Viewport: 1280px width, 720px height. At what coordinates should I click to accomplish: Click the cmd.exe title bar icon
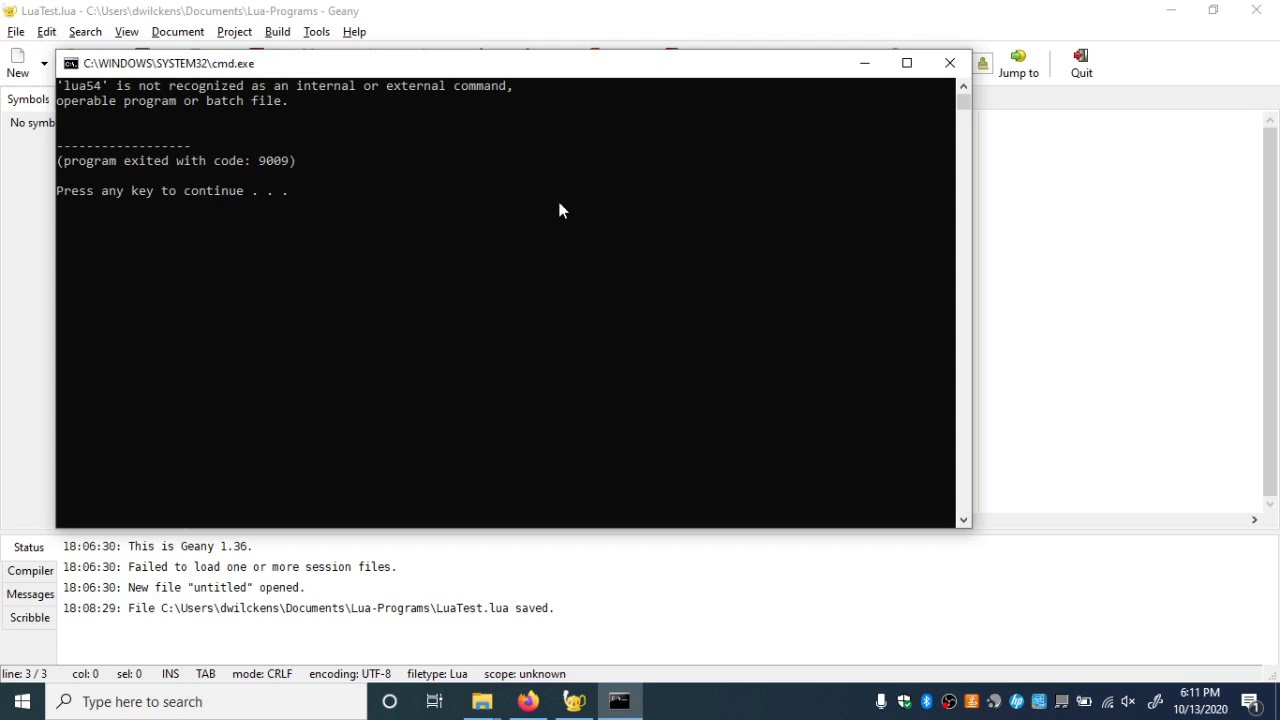coord(71,63)
